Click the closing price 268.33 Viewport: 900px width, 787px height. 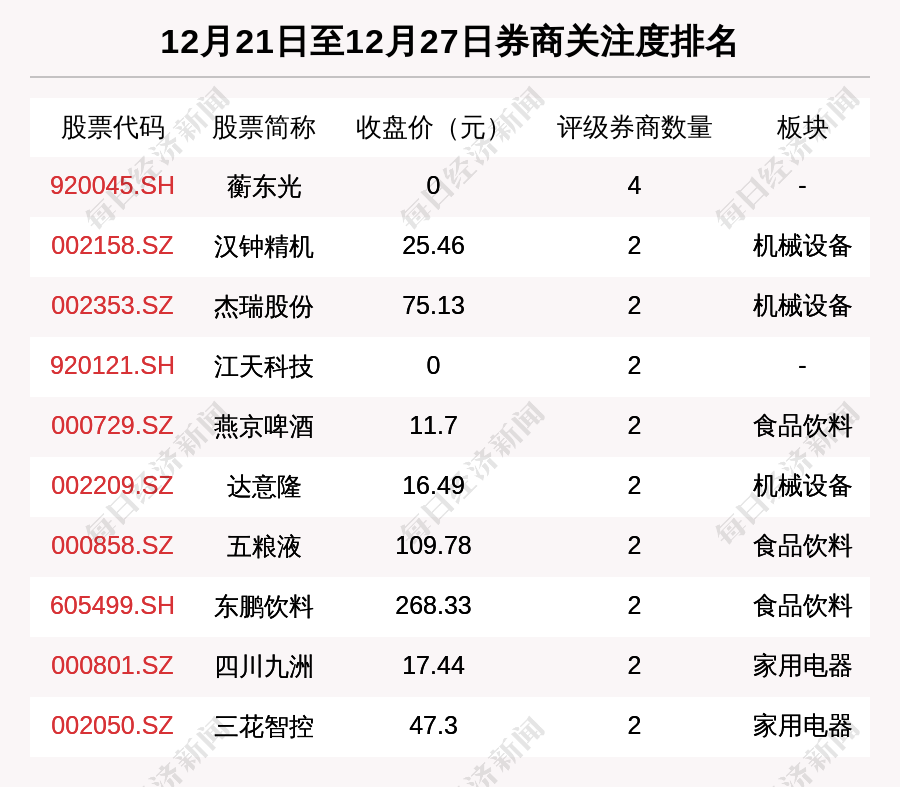433,606
